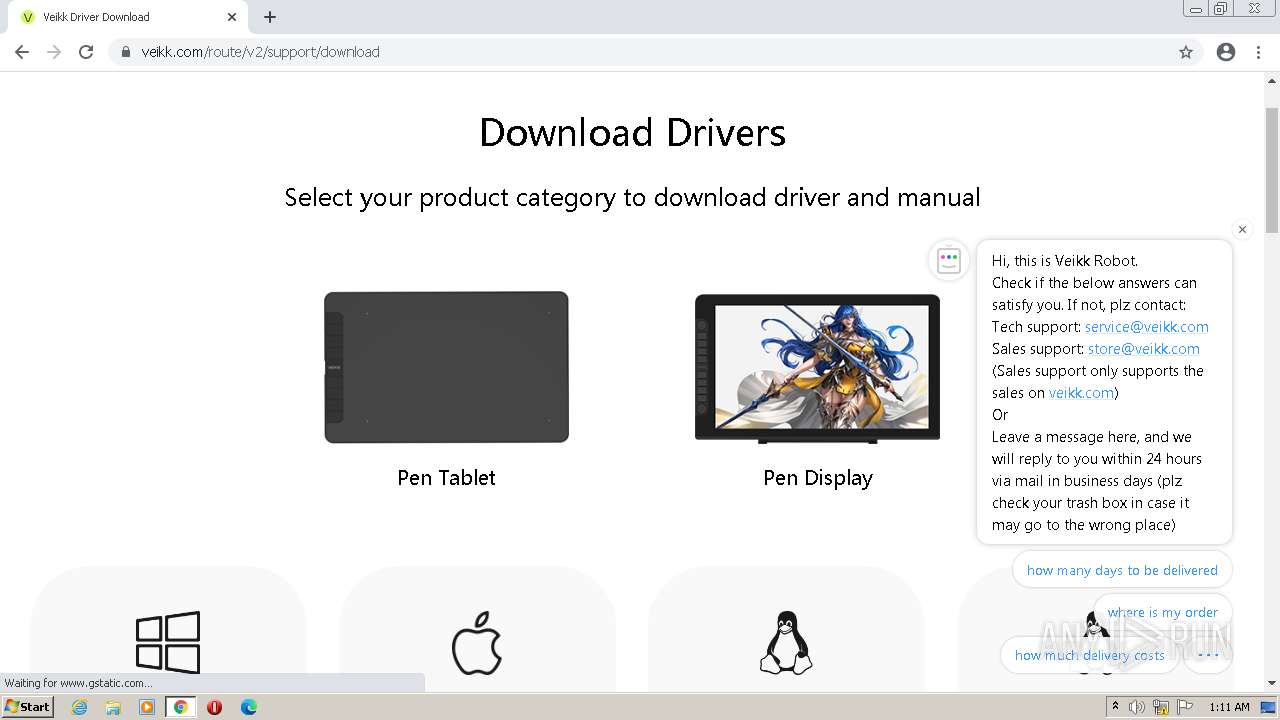Select the Windows logo icon

coord(168,642)
